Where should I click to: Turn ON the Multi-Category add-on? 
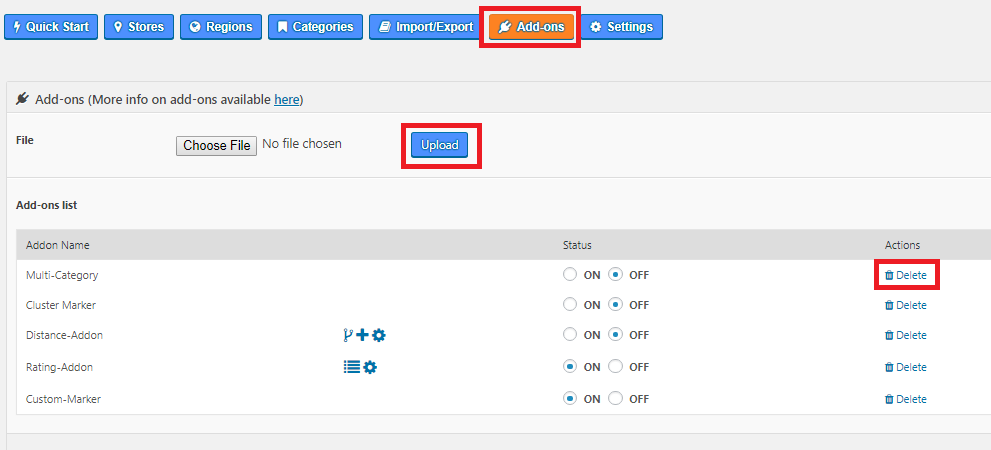point(570,275)
